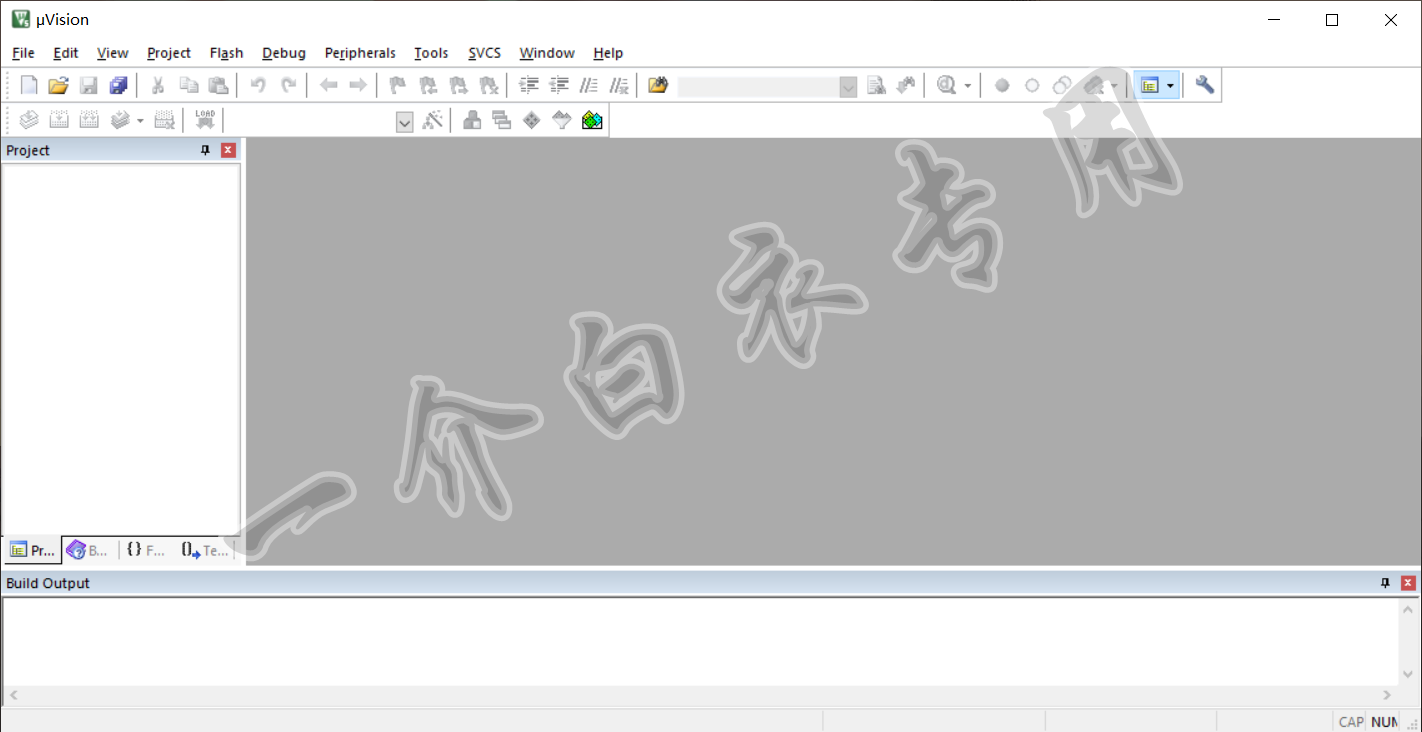Click the Build Output horizontal scrollbar
Image resolution: width=1422 pixels, height=732 pixels.
700,695
